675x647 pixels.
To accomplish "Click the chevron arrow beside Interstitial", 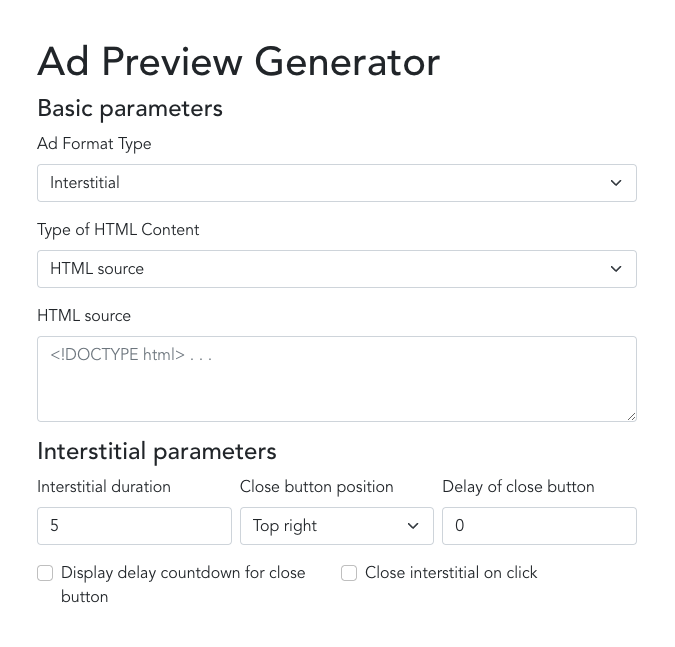I will [x=616, y=183].
